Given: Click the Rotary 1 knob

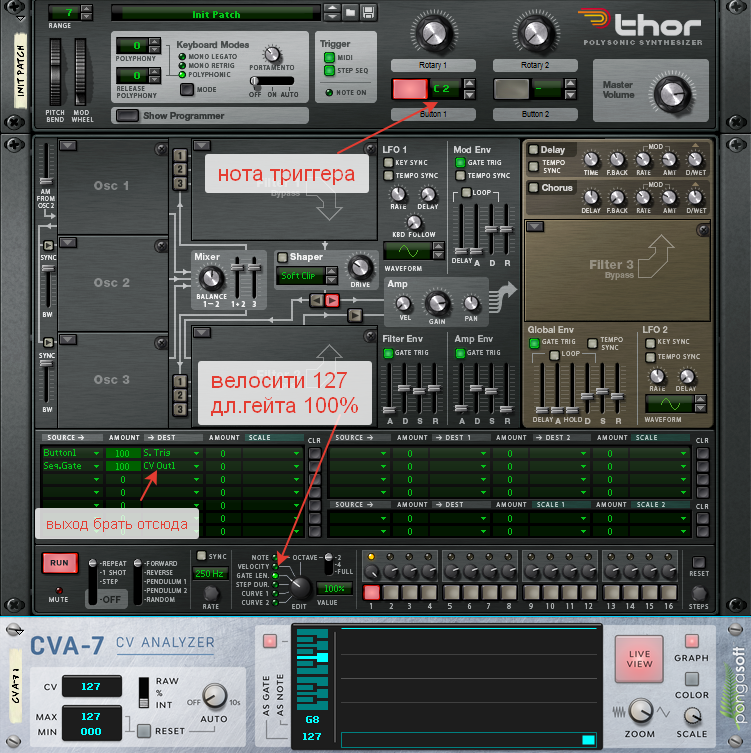Looking at the screenshot, I should (x=434, y=33).
